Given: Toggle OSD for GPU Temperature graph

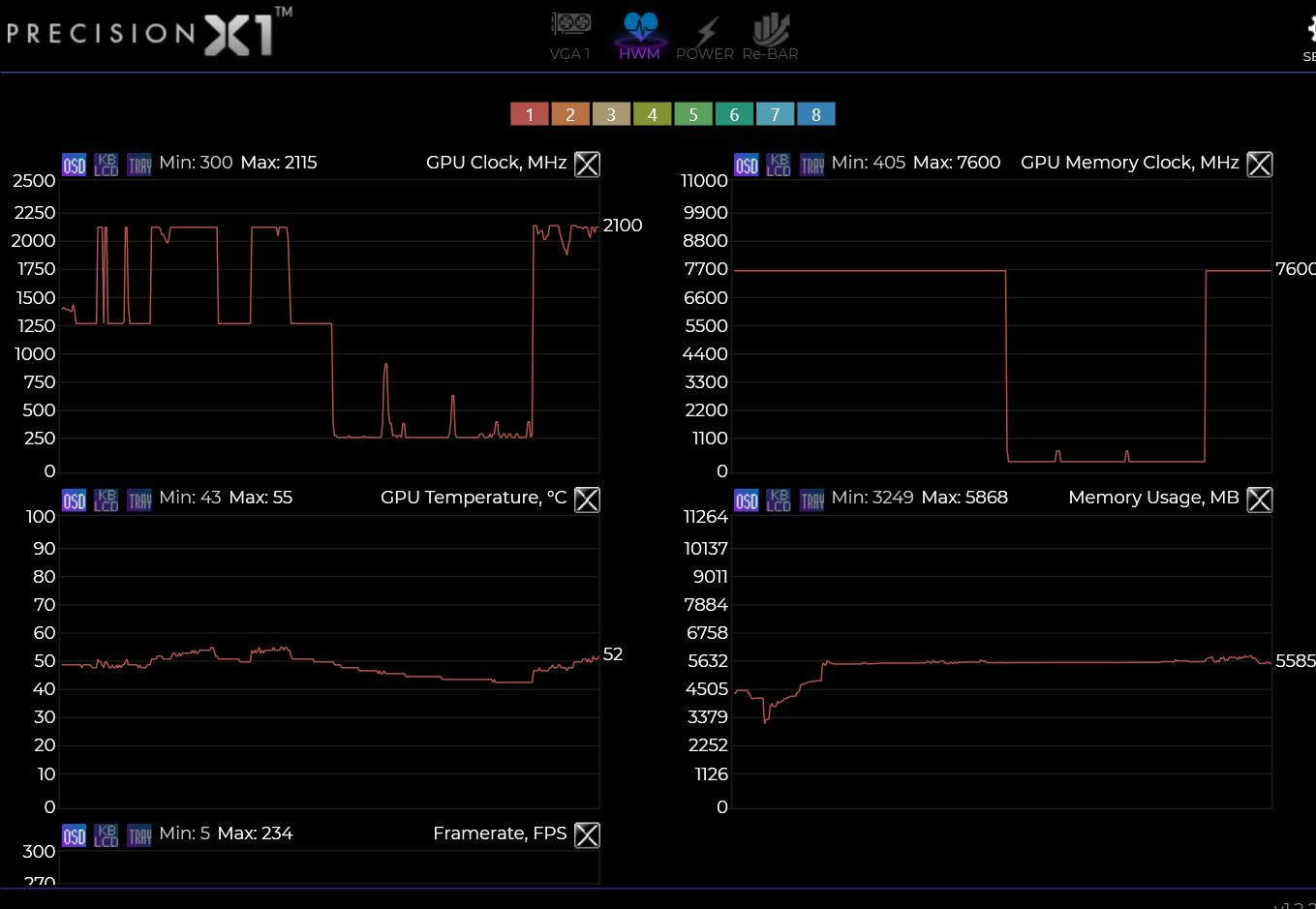Looking at the screenshot, I should point(75,500).
